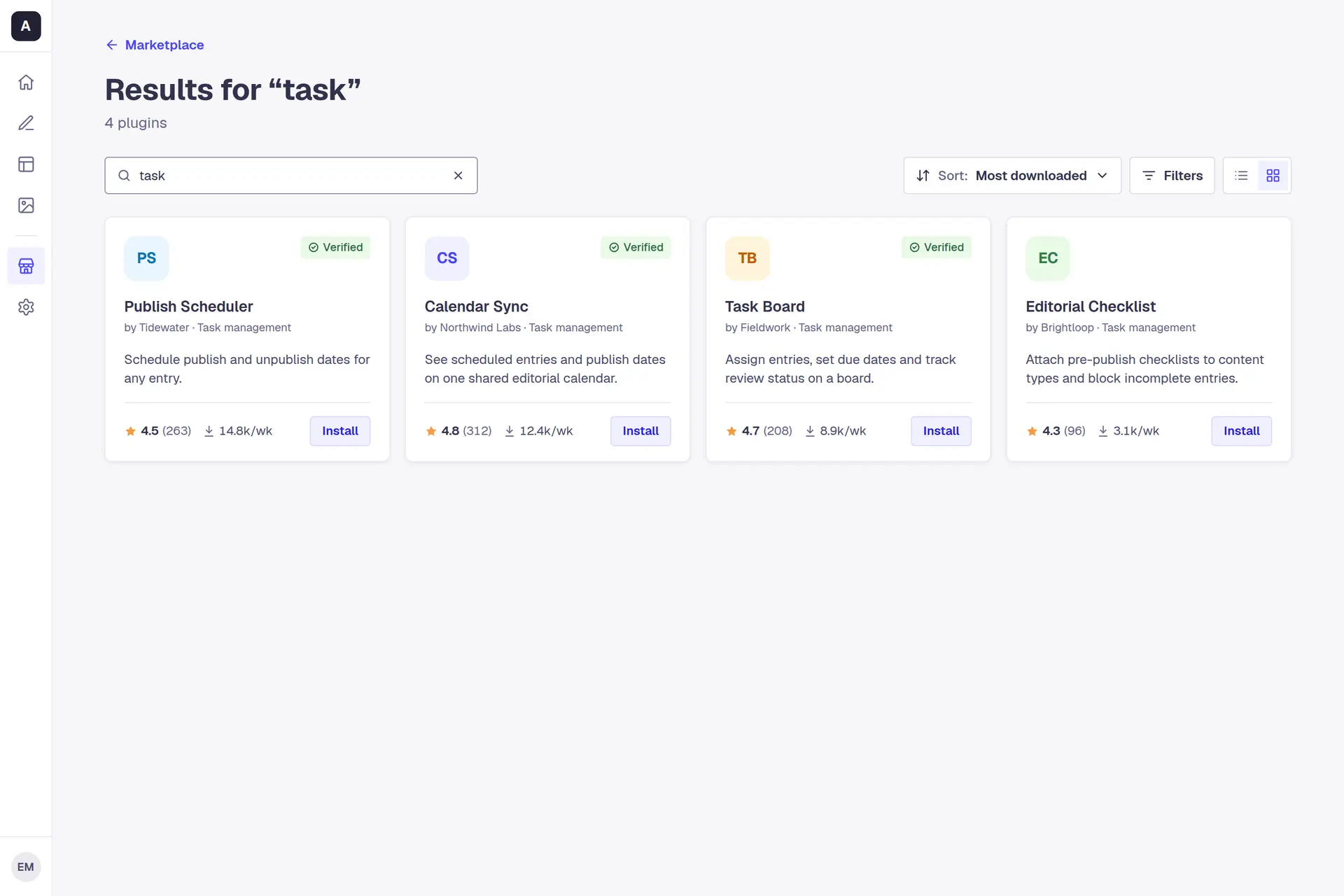Install the Publish Scheduler plugin
The image size is (1344, 896).
point(340,431)
